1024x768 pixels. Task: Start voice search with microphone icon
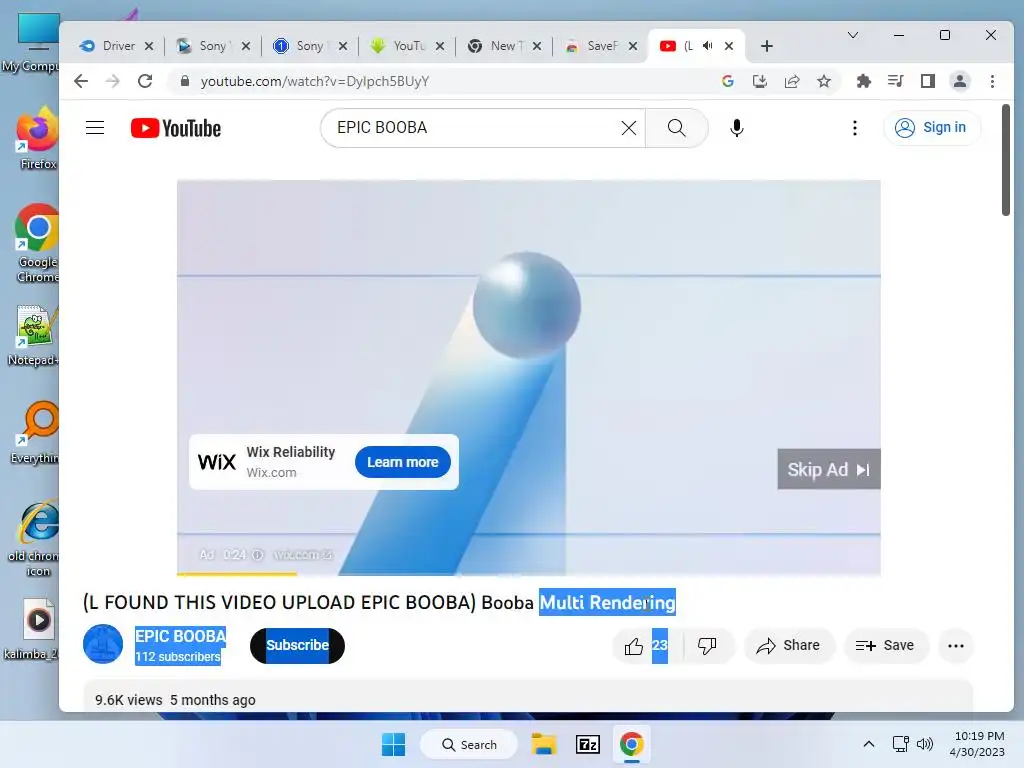[x=737, y=128]
